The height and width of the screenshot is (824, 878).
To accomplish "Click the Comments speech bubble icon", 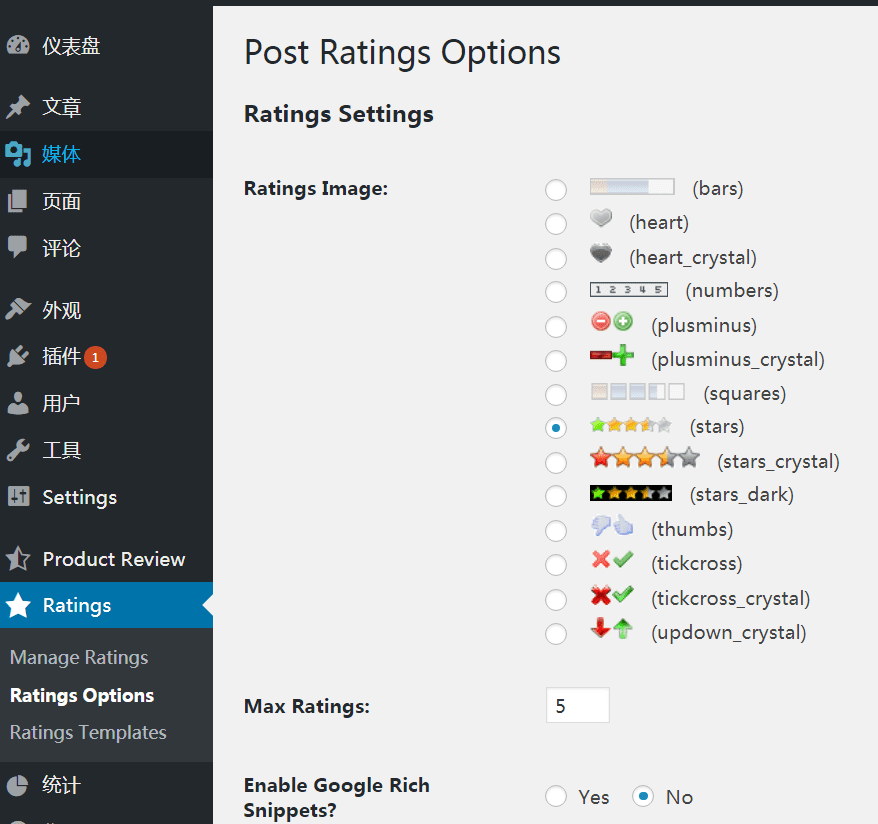I will (x=18, y=247).
